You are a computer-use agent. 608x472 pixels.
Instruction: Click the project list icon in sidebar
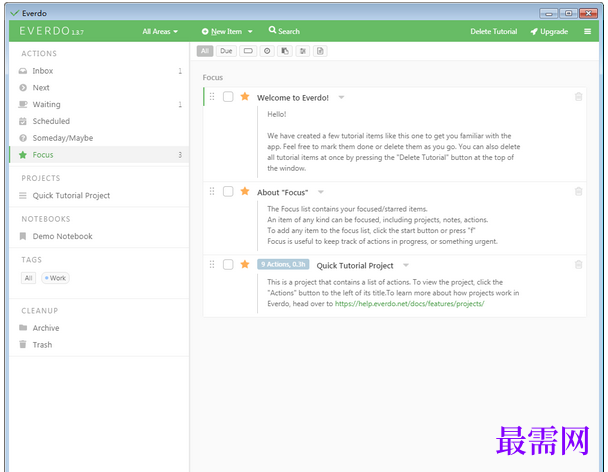click(23, 195)
